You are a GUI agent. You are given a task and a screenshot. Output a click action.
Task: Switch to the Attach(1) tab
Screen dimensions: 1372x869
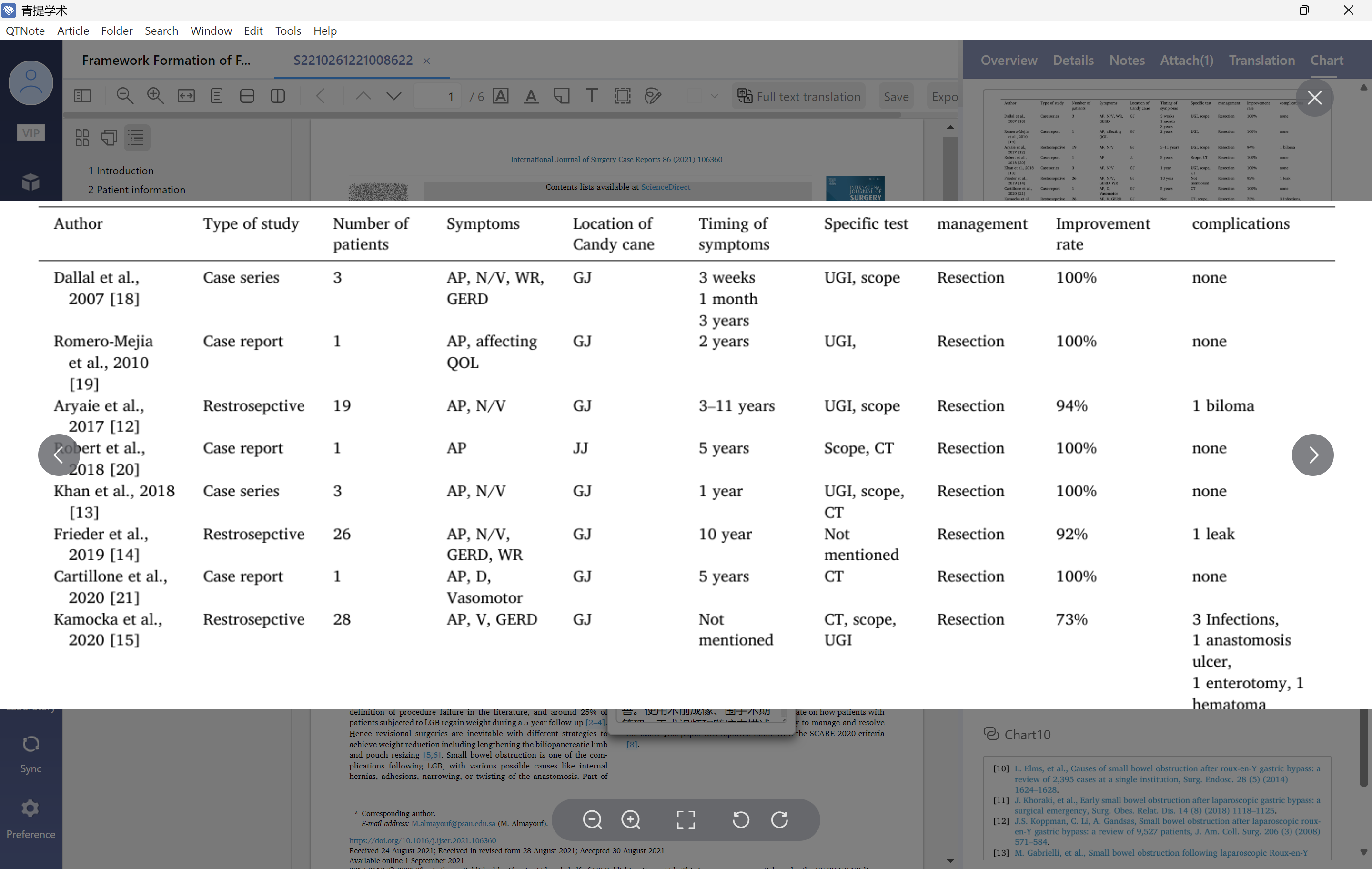(x=1187, y=60)
